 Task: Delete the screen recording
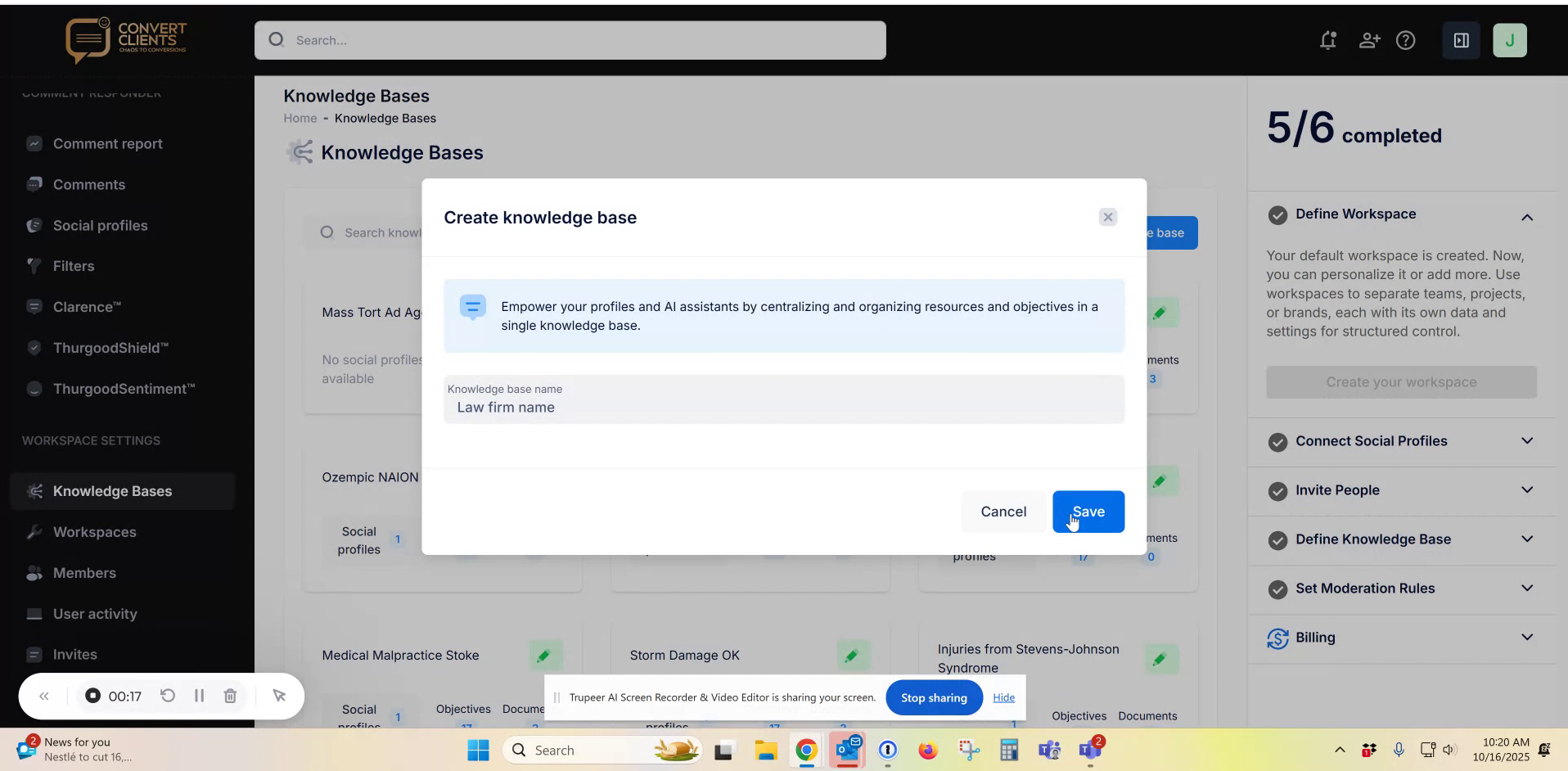click(x=229, y=696)
